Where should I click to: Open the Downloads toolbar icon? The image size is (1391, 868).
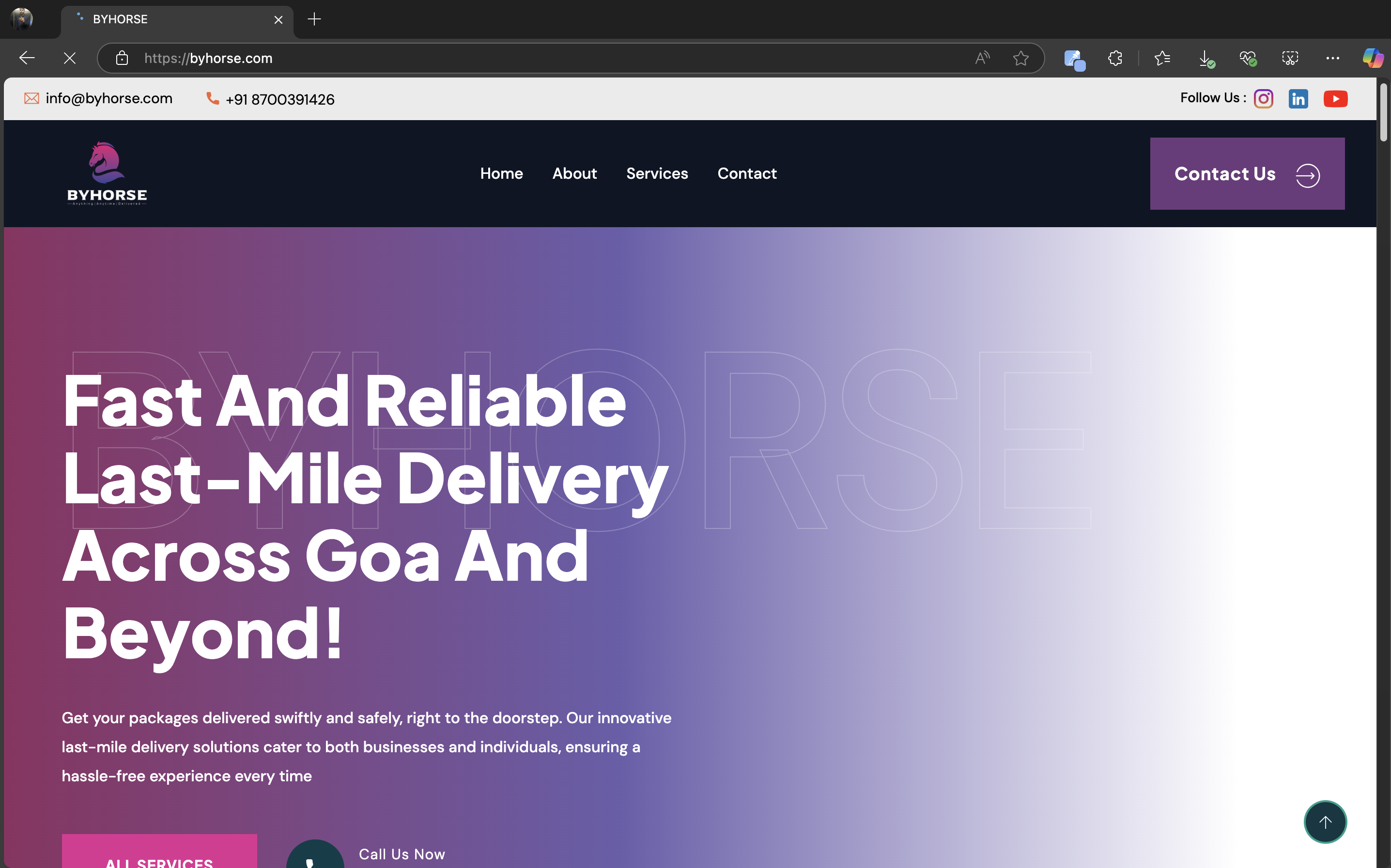[1206, 58]
